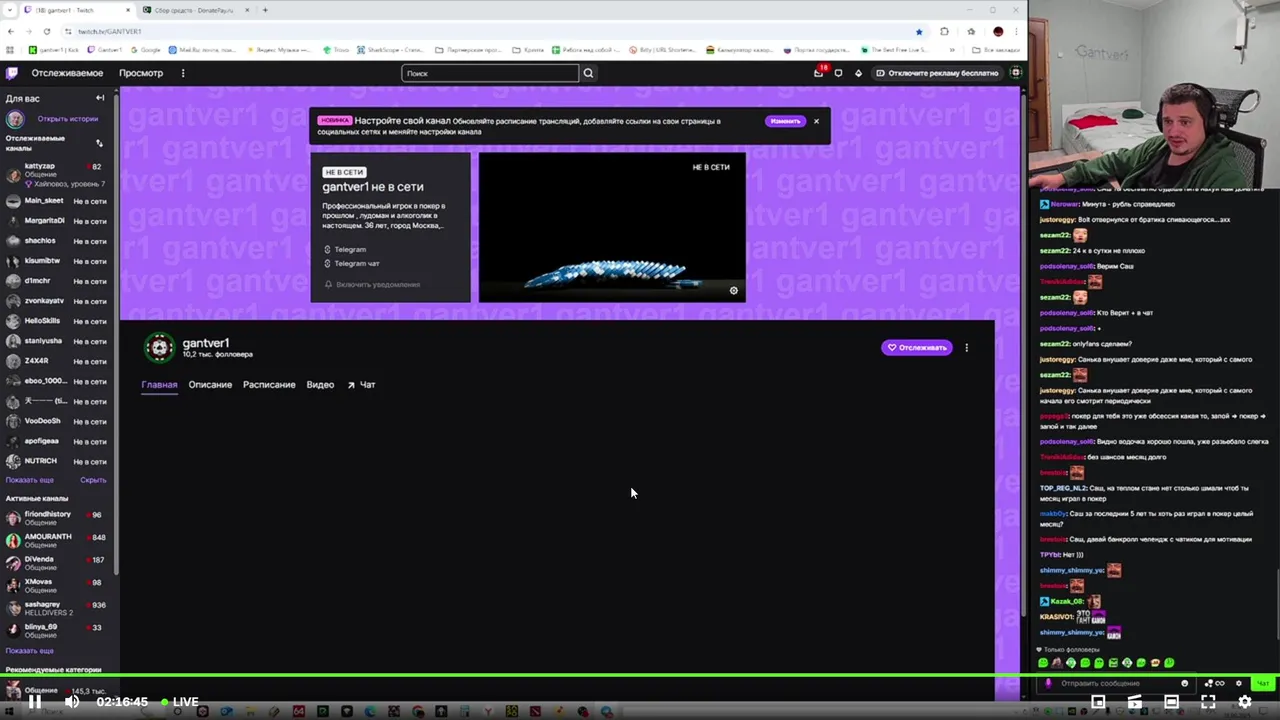Click the search magnifier button

(588, 73)
